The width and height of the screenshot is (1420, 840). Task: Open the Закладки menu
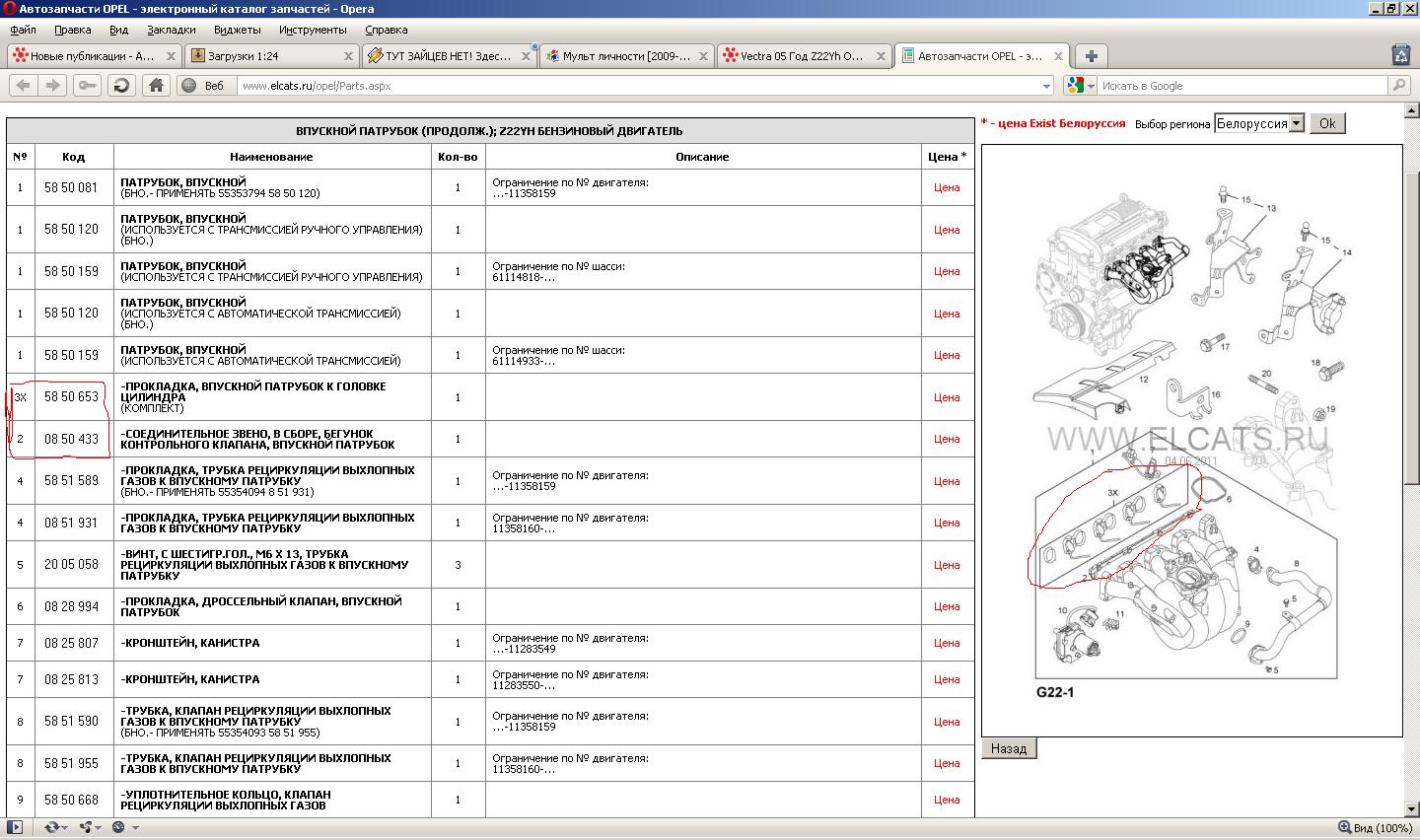171,30
